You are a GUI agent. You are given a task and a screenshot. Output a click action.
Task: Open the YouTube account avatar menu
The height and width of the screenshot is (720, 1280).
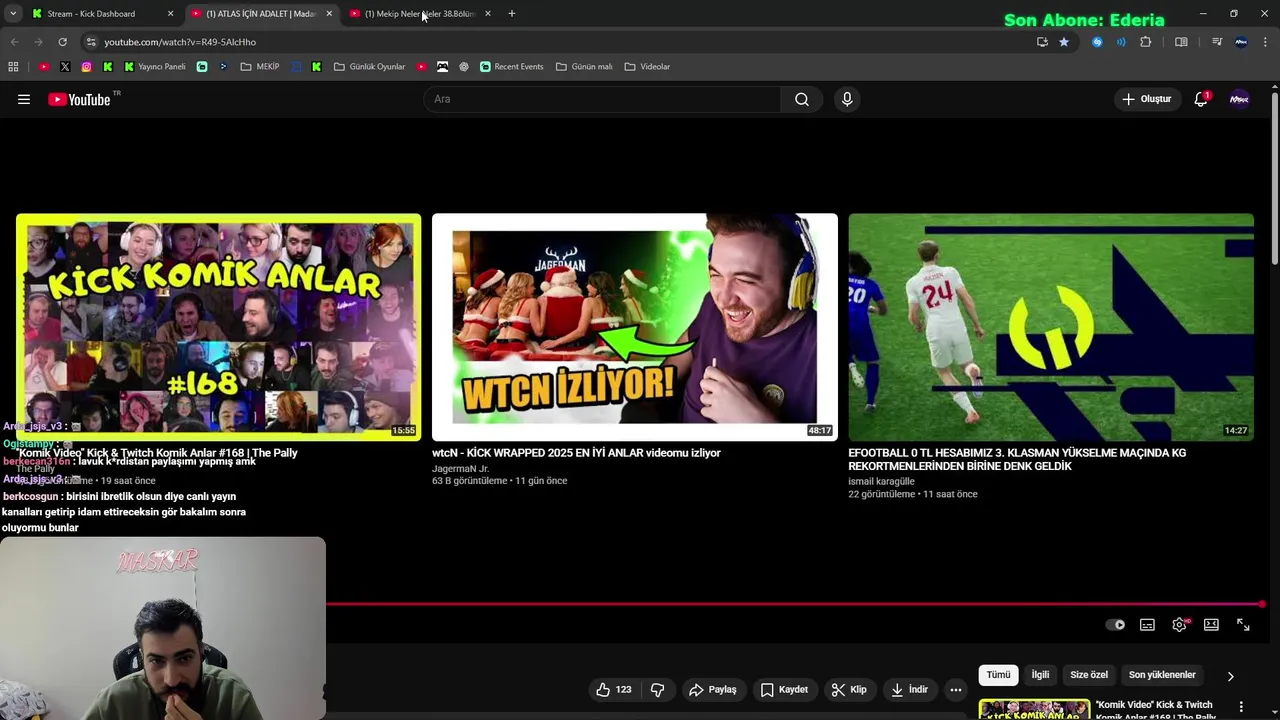tap(1239, 99)
